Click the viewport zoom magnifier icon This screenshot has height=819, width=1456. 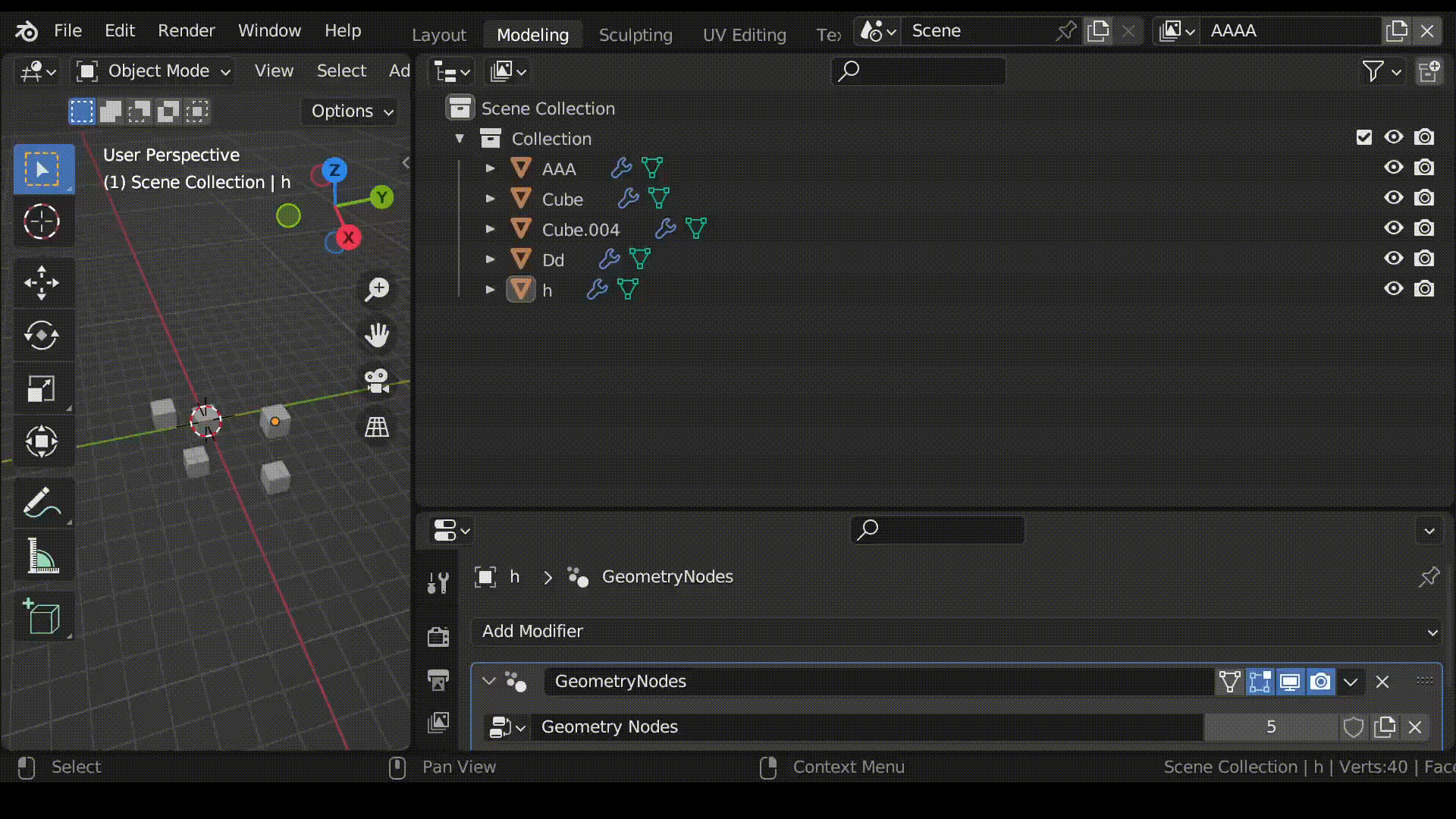pos(377,289)
